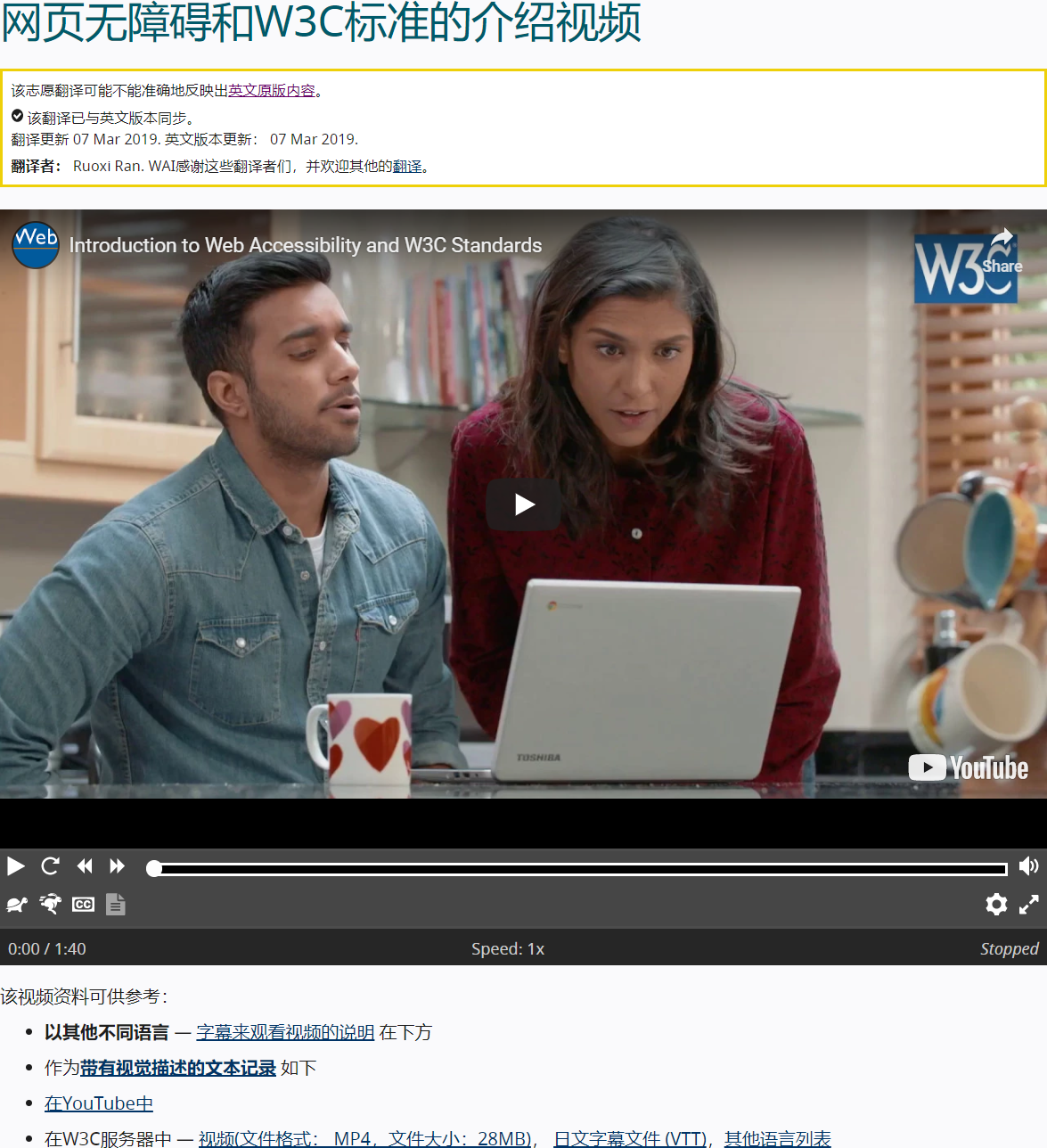
Task: Toggle closed captions with the CC button
Action: [x=83, y=905]
